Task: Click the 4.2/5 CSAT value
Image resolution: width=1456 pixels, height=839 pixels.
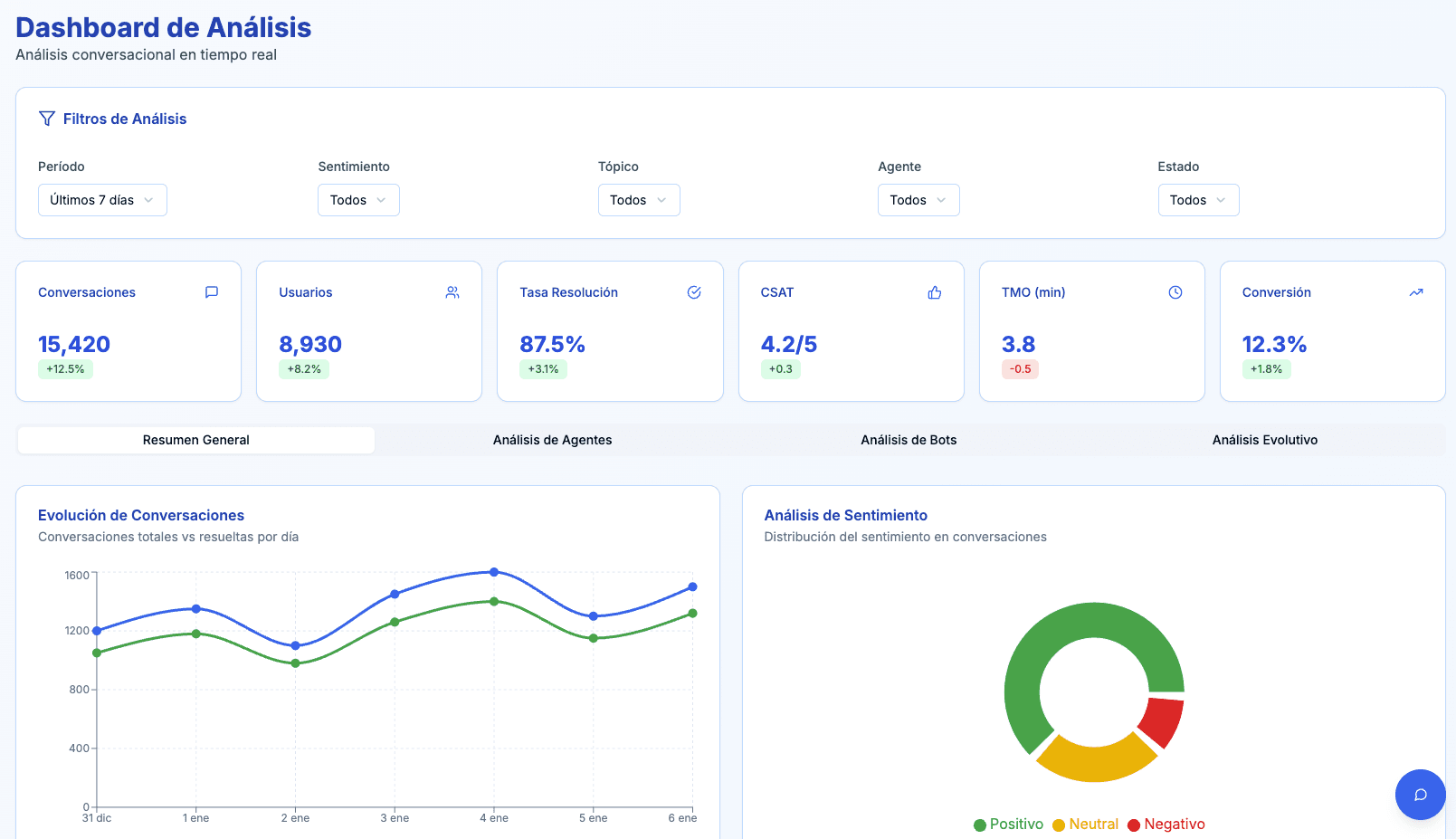Action: [789, 344]
